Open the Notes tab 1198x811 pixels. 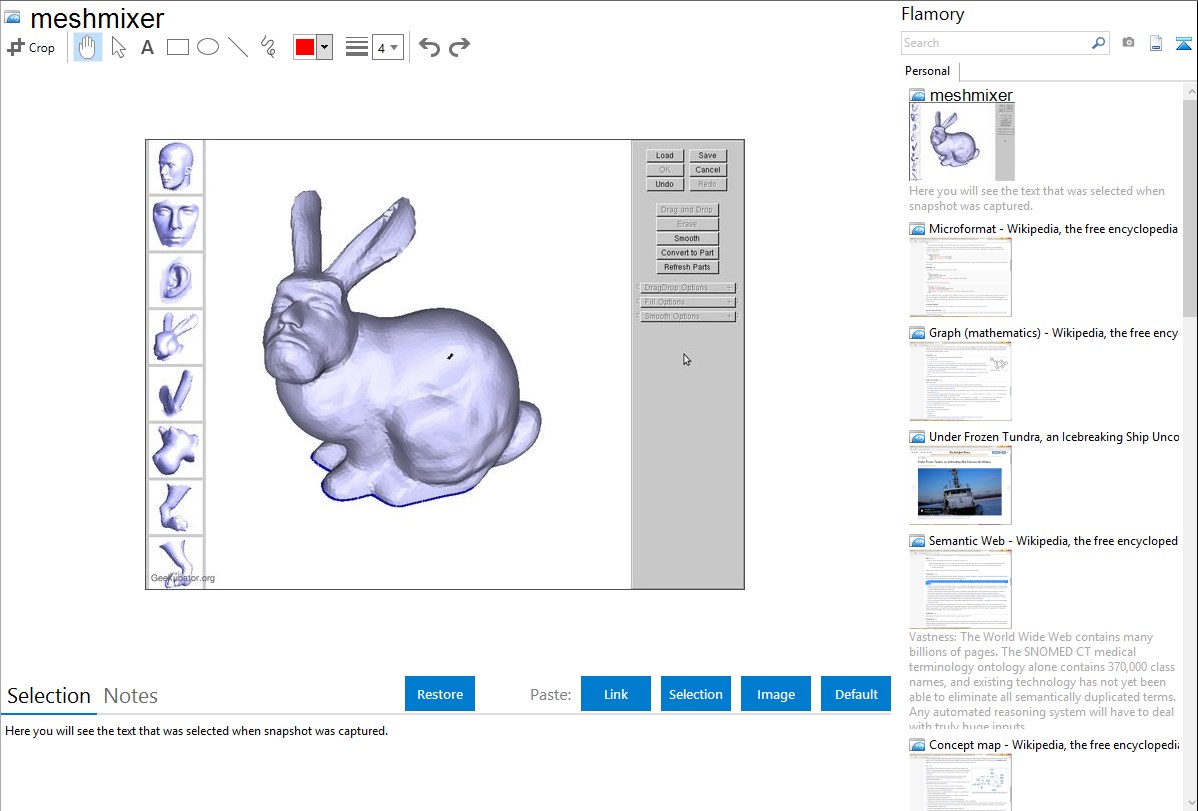tap(131, 696)
